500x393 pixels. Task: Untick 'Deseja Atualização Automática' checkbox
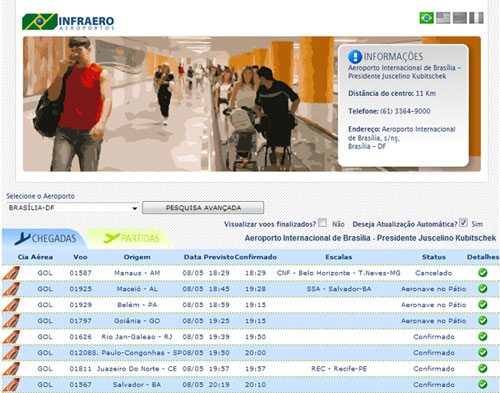[463, 223]
